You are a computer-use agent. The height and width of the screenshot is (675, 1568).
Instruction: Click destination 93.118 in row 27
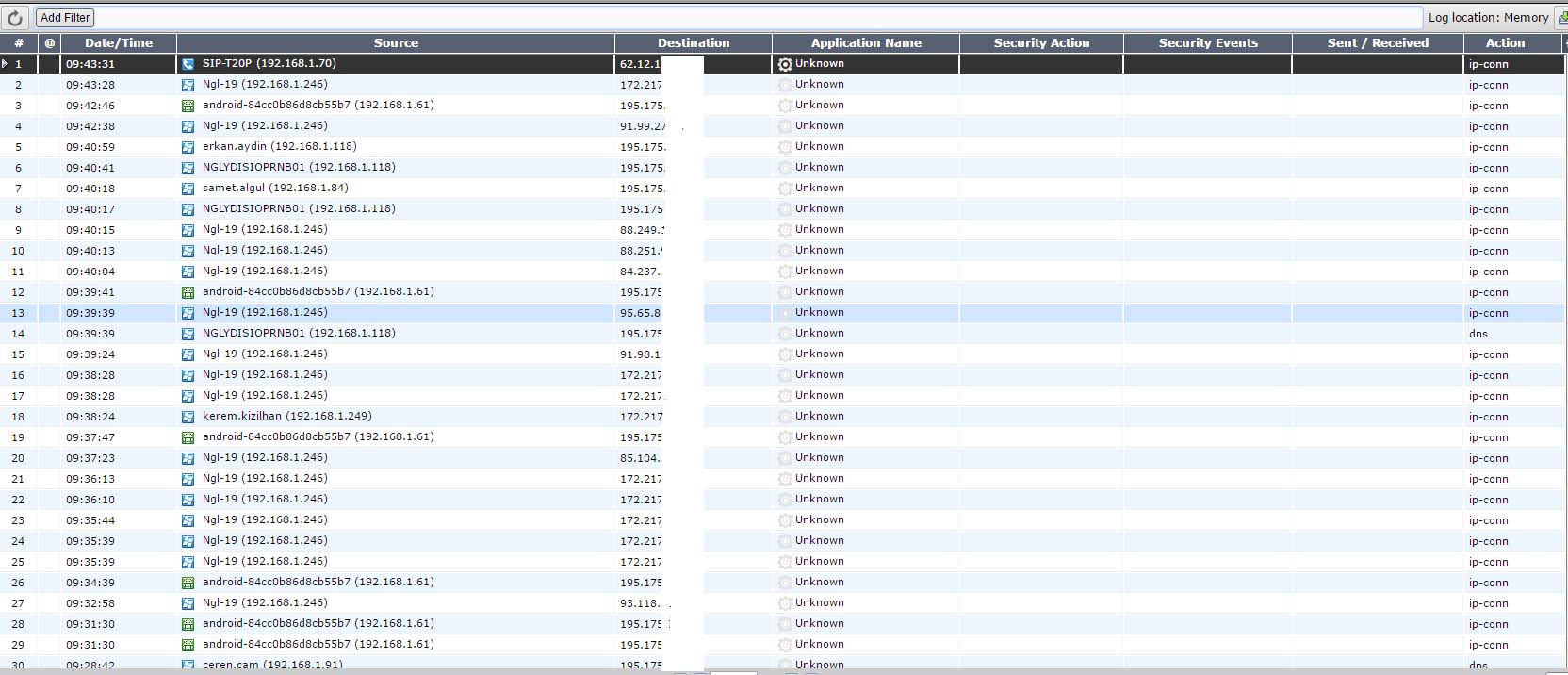tap(641, 603)
